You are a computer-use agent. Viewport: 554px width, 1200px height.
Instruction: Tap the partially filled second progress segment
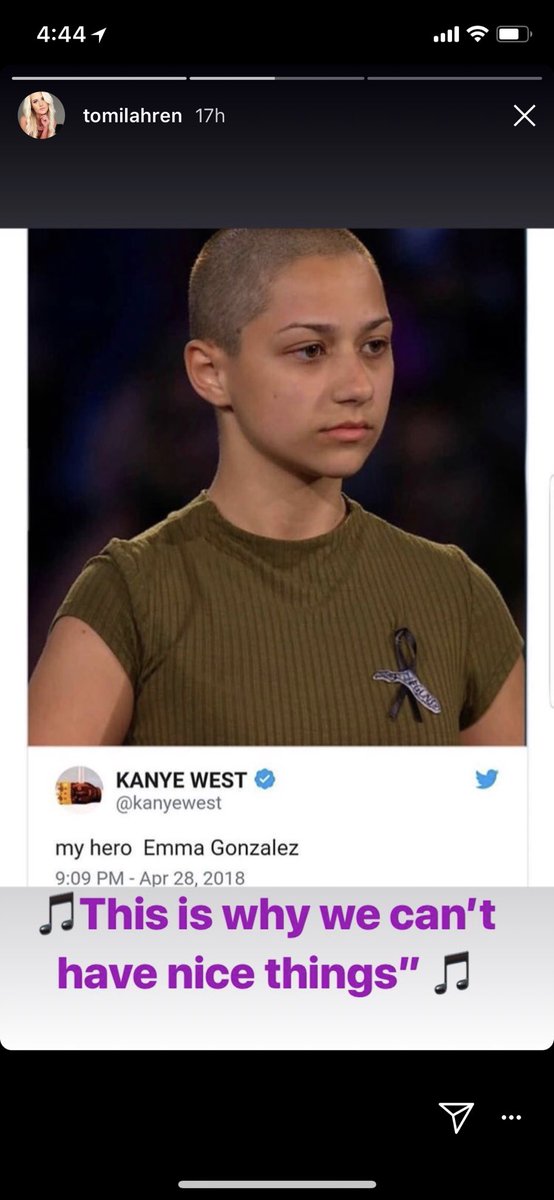[x=277, y=77]
